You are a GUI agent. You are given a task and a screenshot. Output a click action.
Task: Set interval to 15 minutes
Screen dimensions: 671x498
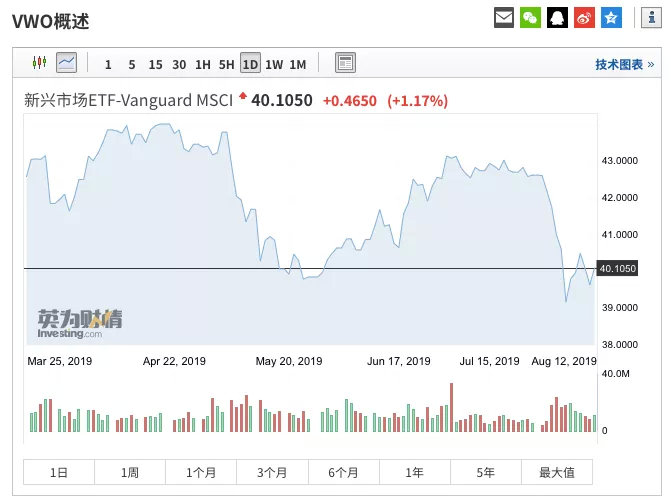click(x=155, y=64)
